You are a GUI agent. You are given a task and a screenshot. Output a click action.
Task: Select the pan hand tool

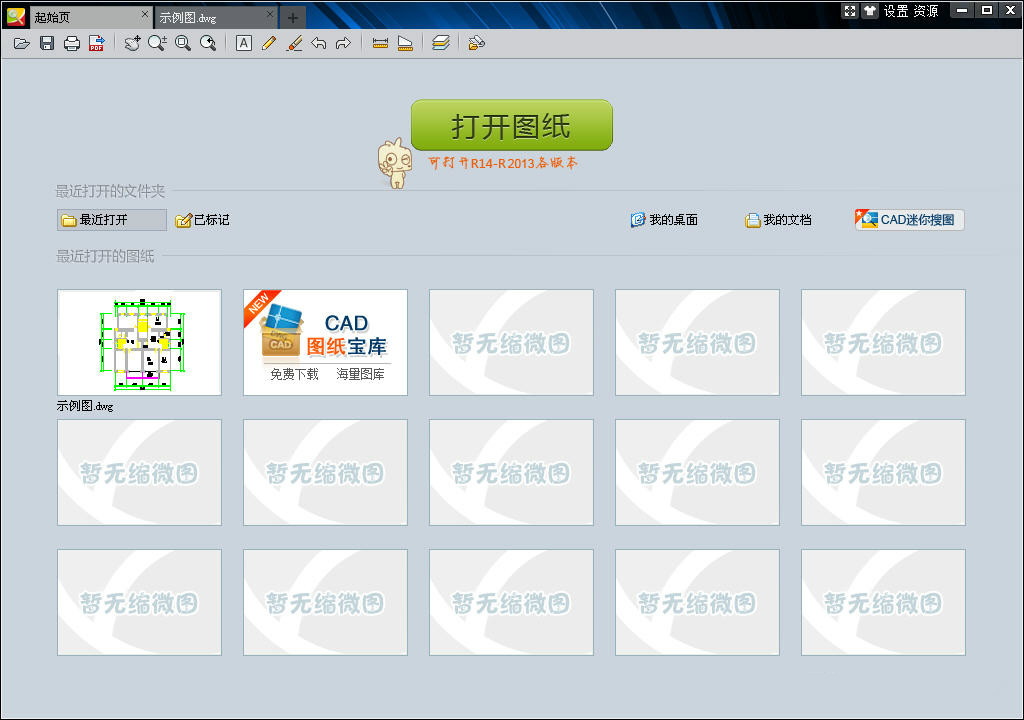pyautogui.click(x=132, y=43)
